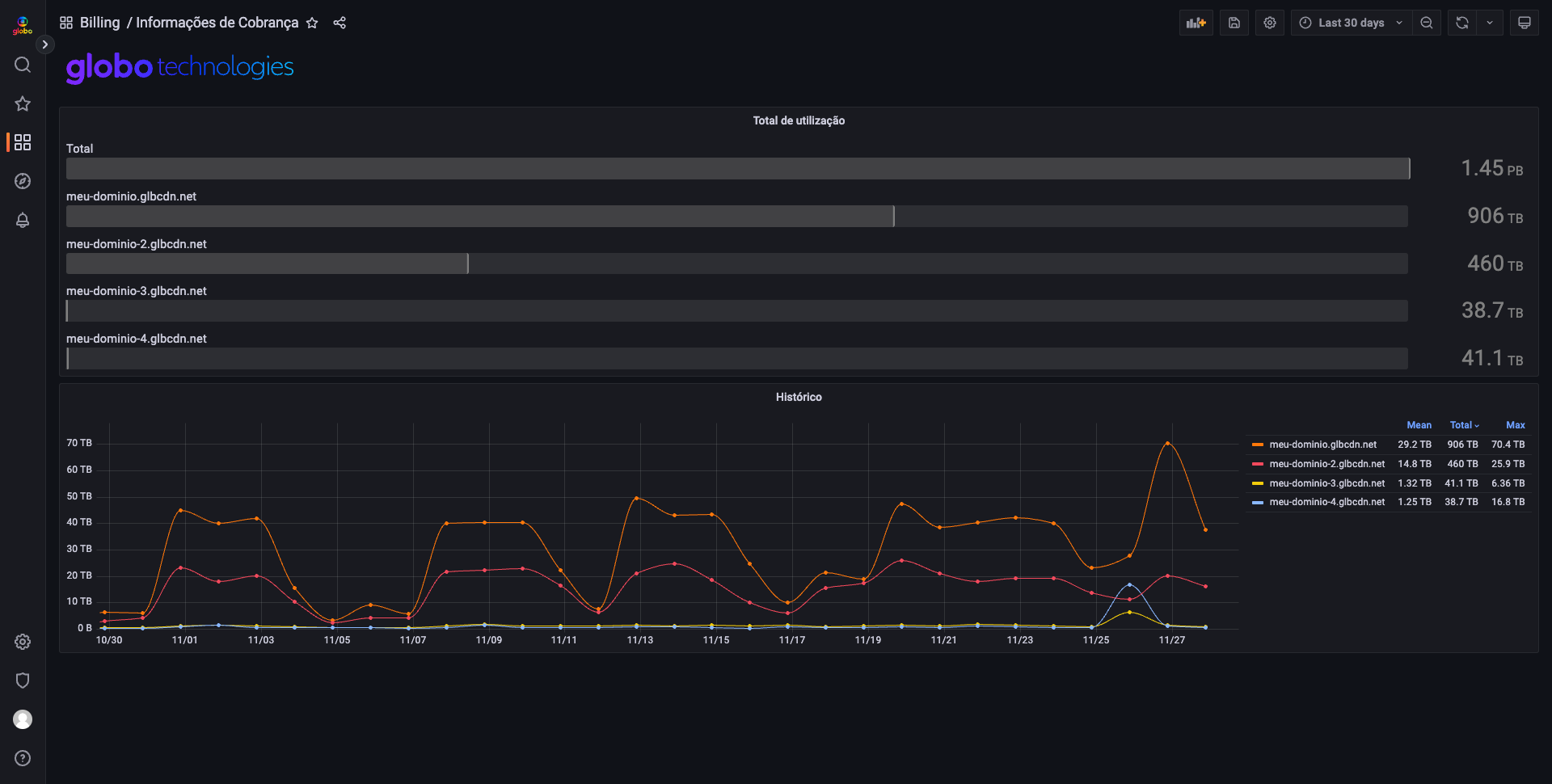1552x784 pixels.
Task: Click the 38.7 TB gauge value
Action: pyautogui.click(x=1492, y=310)
